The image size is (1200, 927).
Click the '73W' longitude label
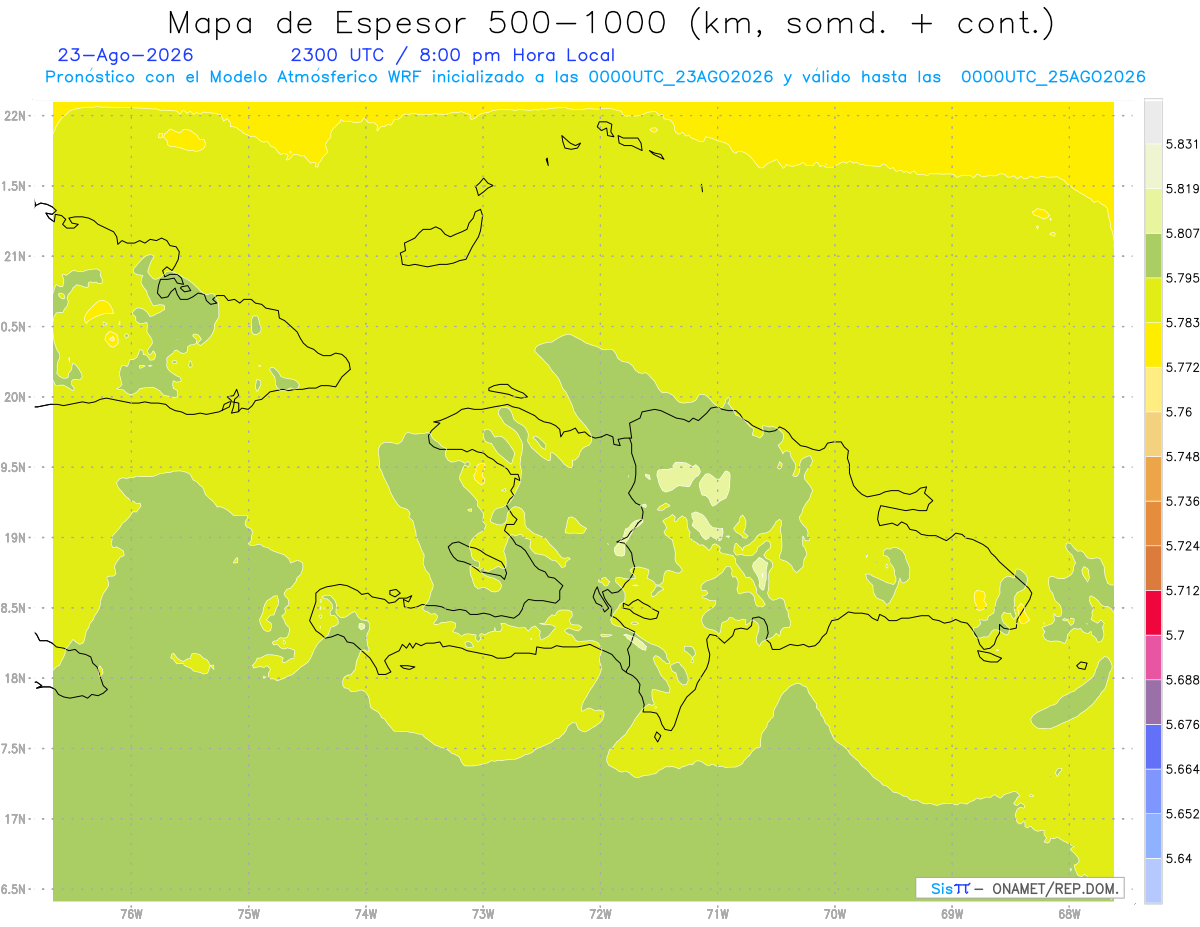tap(483, 914)
